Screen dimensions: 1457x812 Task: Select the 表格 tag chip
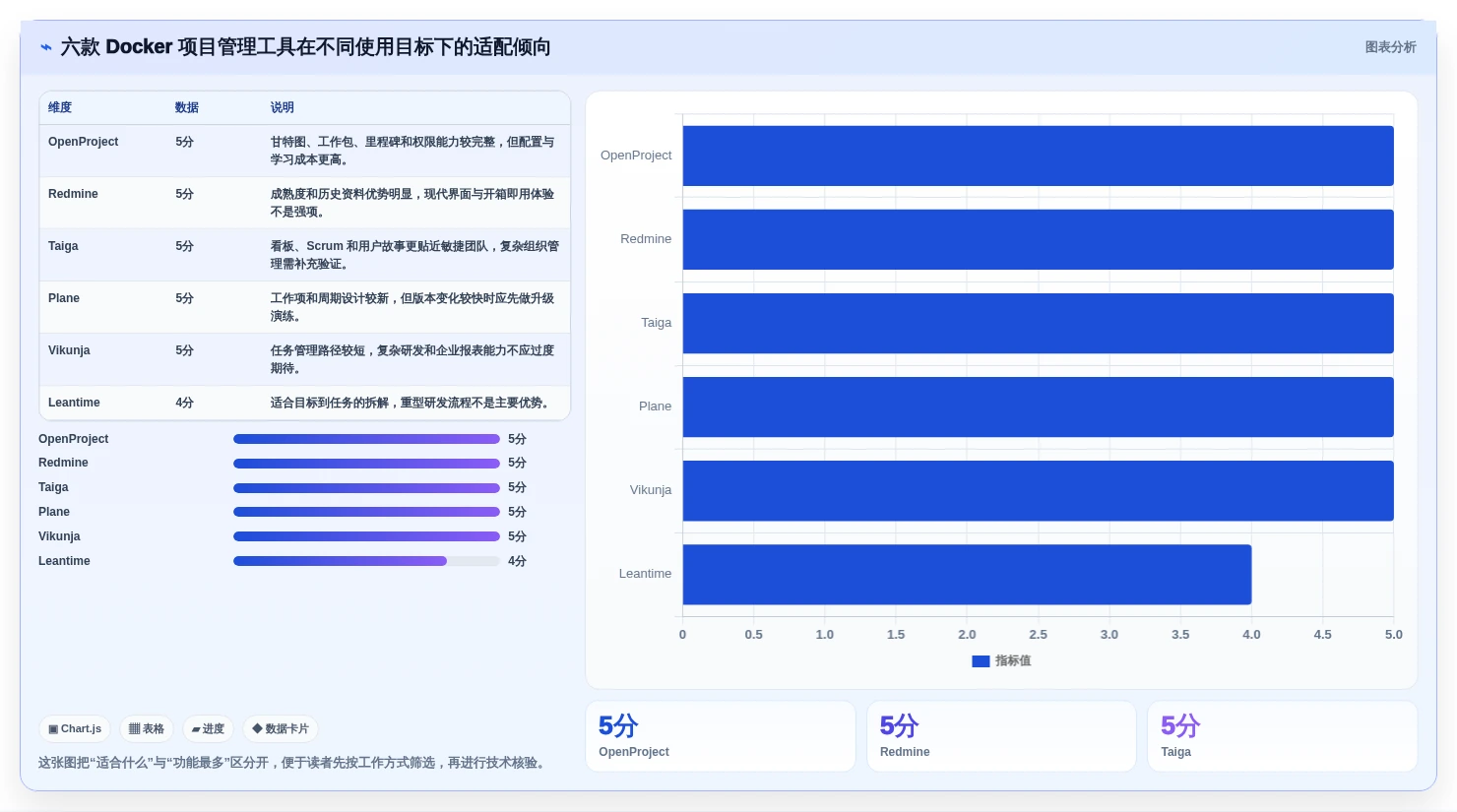[x=147, y=729]
